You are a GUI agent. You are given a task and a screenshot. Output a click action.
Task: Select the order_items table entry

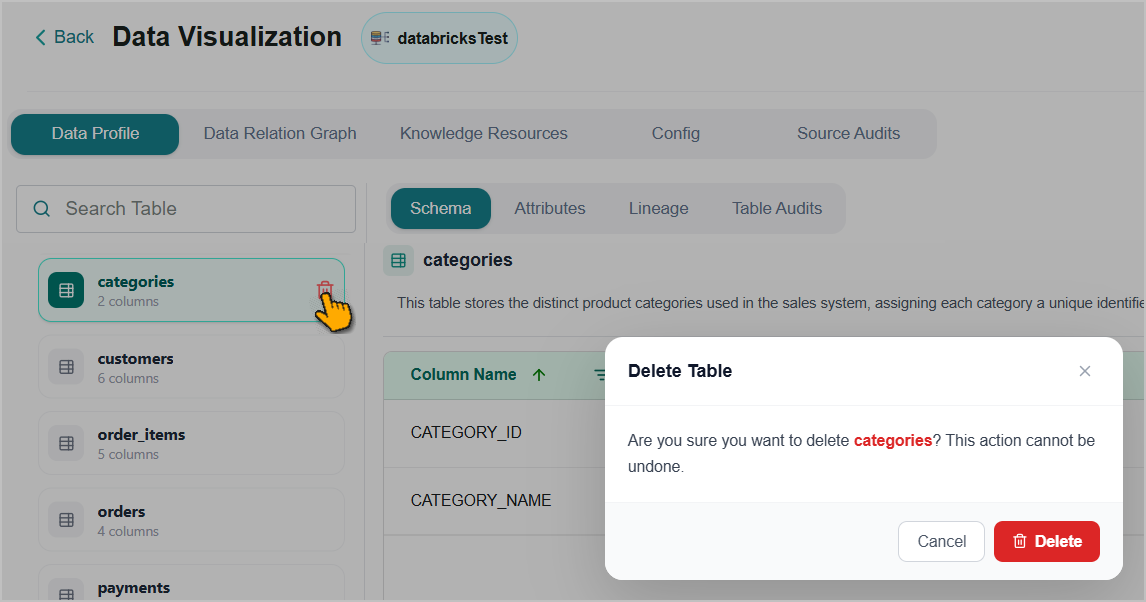(x=191, y=443)
